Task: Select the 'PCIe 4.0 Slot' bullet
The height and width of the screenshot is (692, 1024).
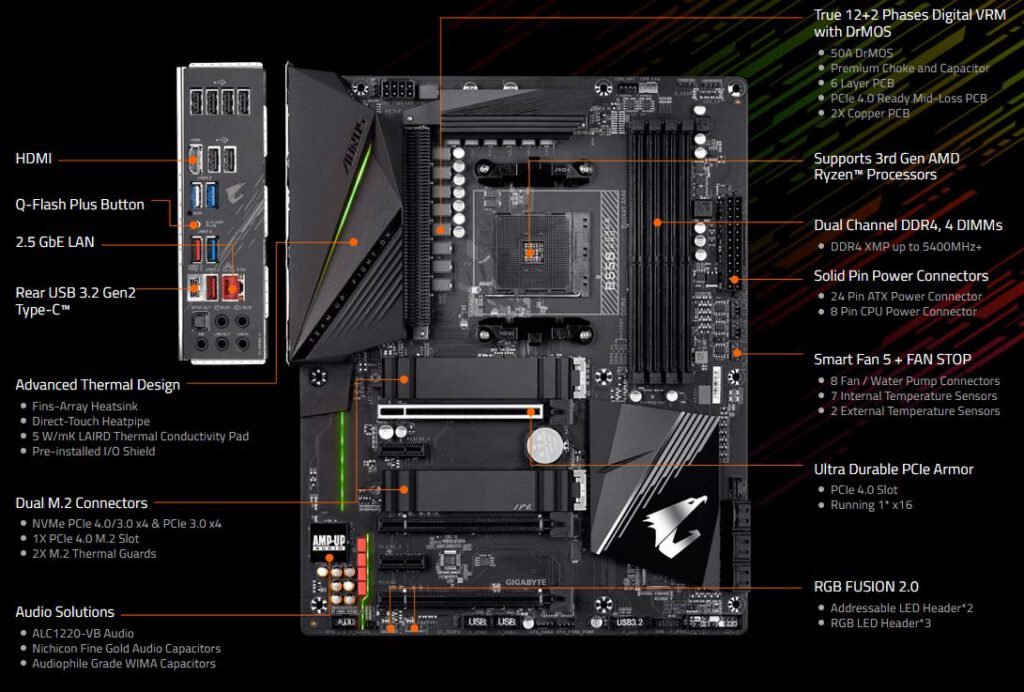Action: tap(864, 490)
